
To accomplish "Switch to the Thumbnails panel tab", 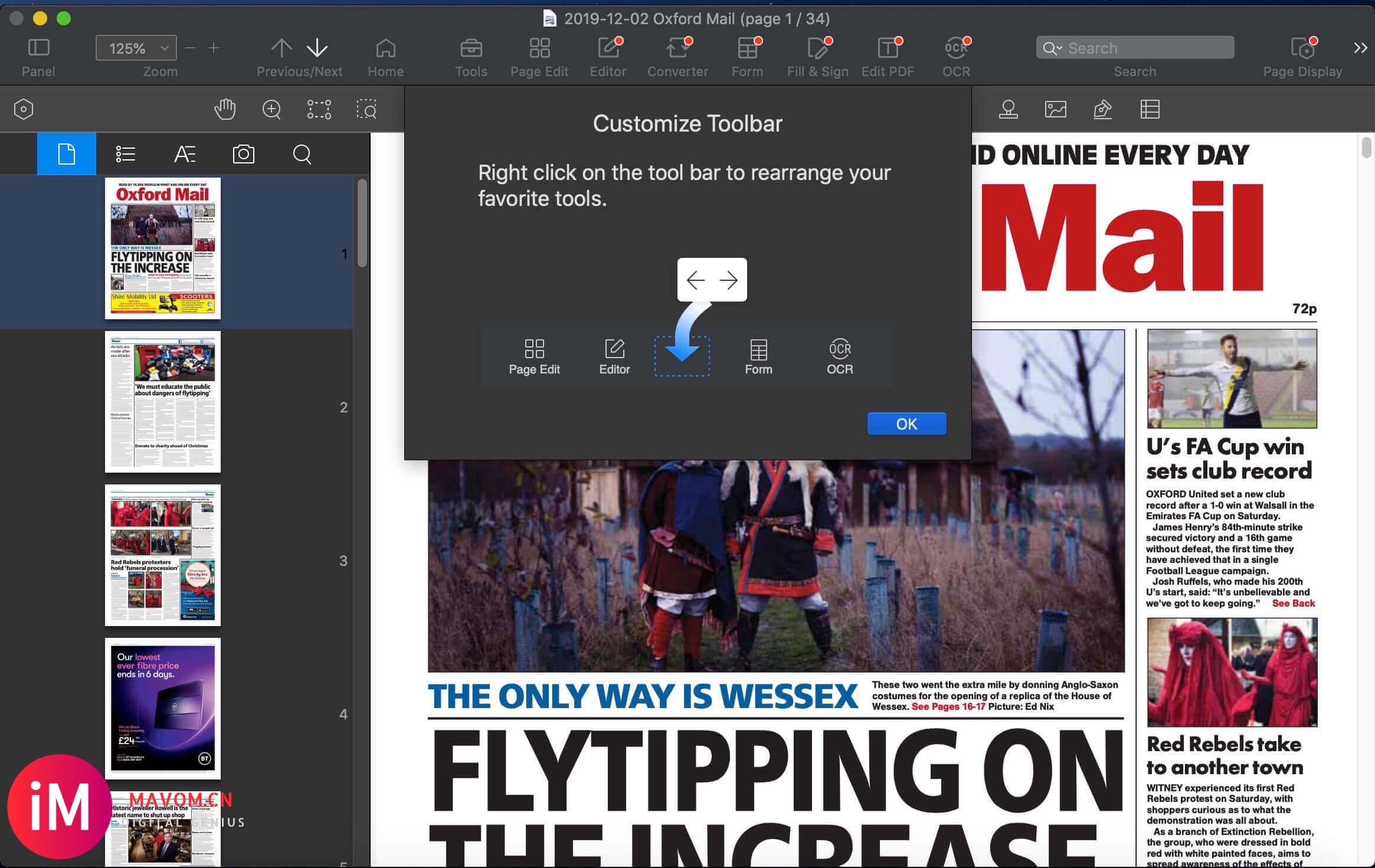I will click(x=67, y=154).
